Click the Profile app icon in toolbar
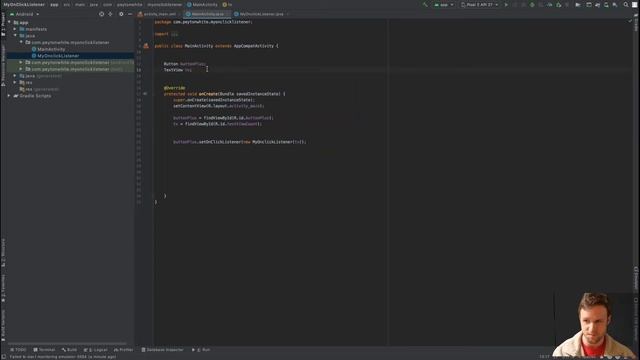This screenshot has height=360, width=640. (550, 4)
